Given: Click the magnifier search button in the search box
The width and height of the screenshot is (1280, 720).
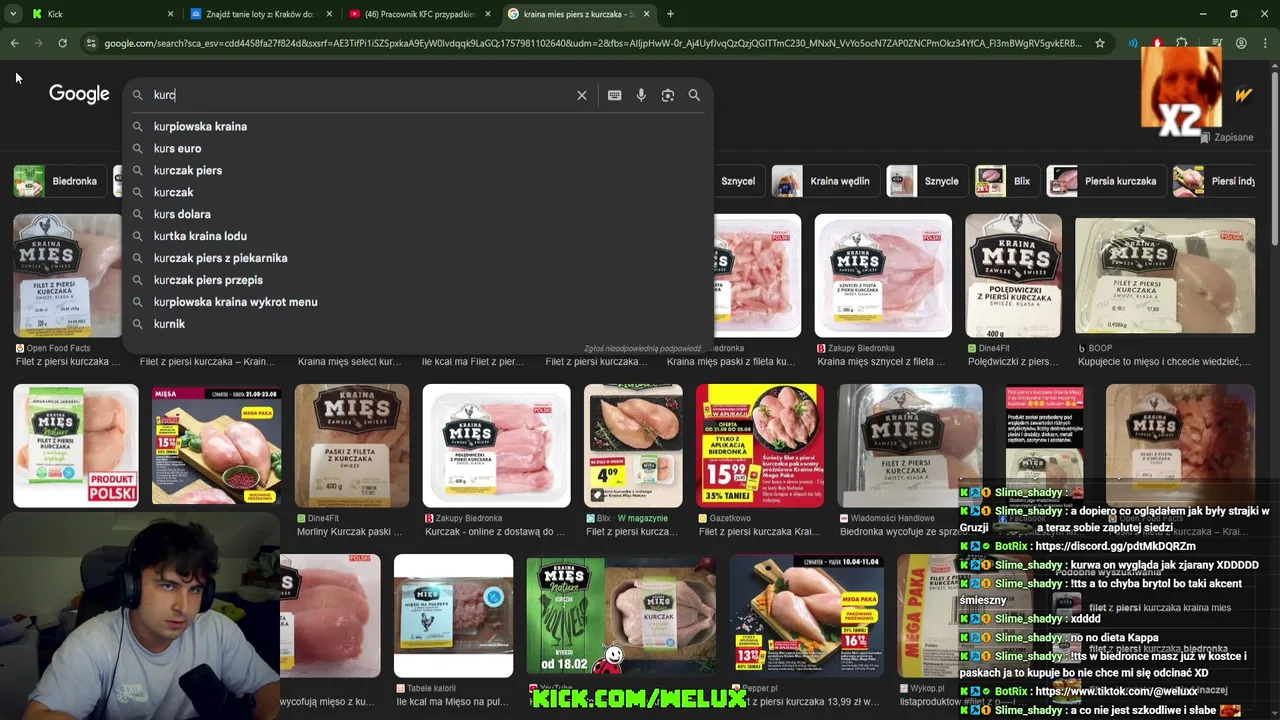Looking at the screenshot, I should (694, 95).
